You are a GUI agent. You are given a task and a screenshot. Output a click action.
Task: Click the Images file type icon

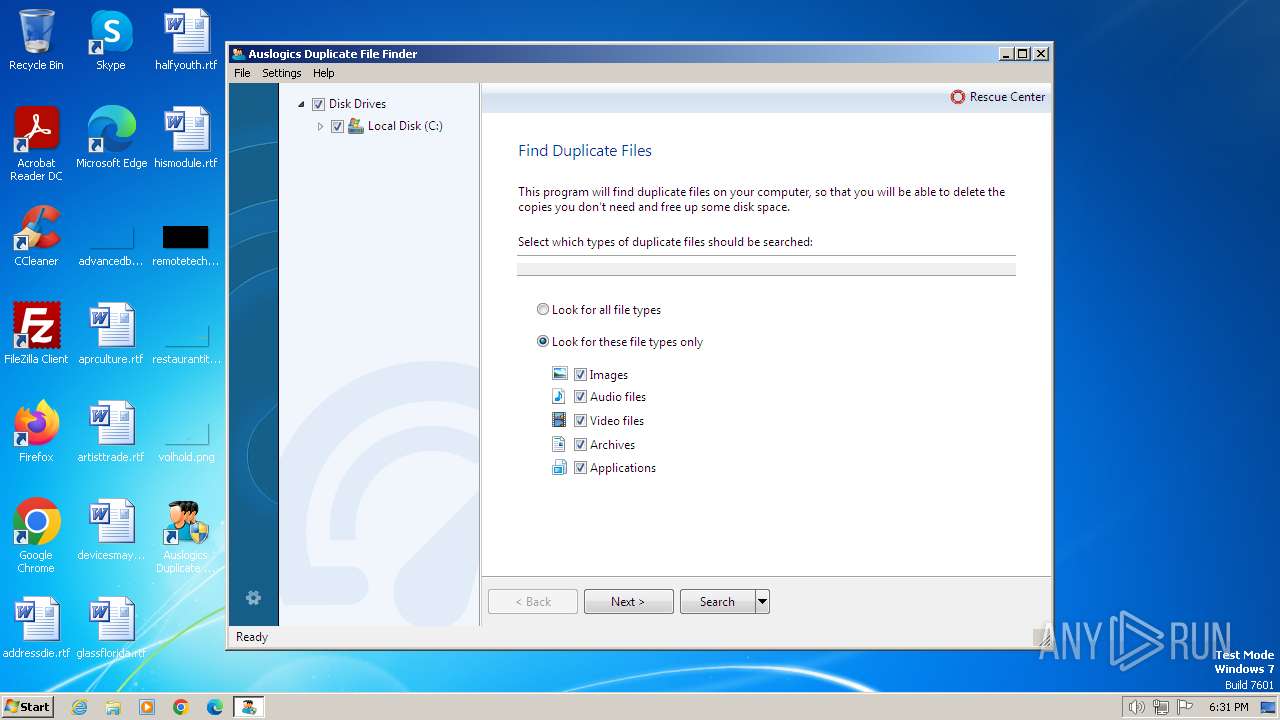coord(560,374)
